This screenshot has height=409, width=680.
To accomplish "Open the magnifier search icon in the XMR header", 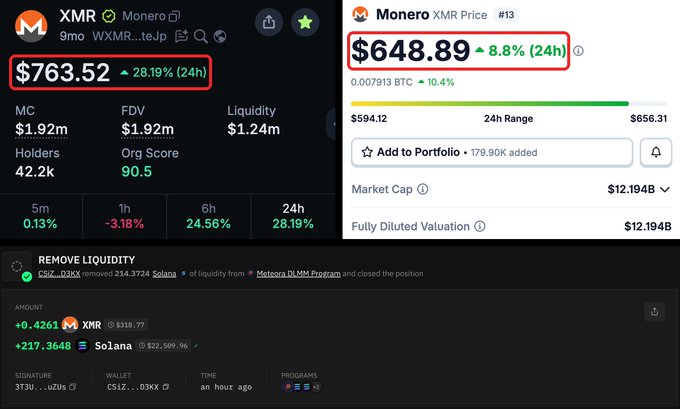I will 200,36.
